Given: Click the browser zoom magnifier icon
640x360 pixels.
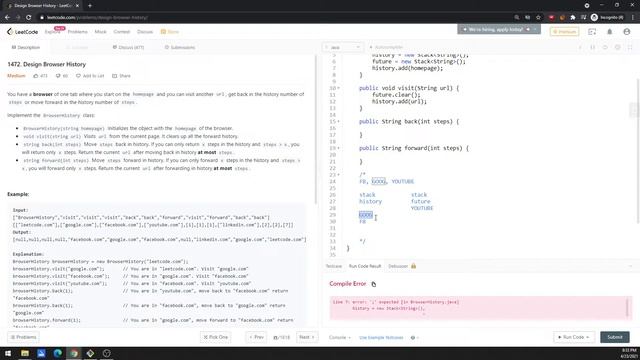Looking at the screenshot, I should click(517, 17).
